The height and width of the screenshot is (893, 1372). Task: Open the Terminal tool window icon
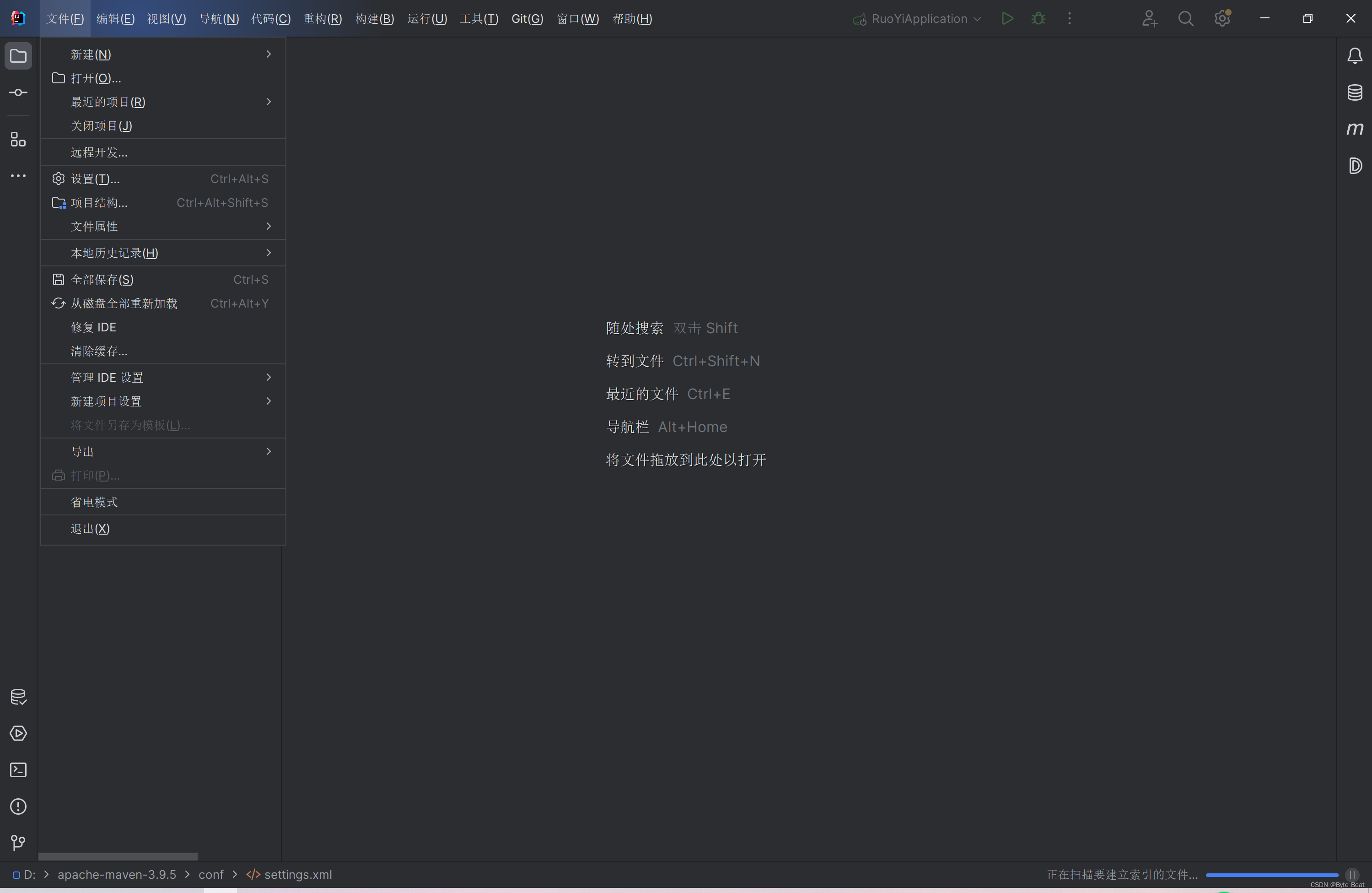click(x=18, y=769)
